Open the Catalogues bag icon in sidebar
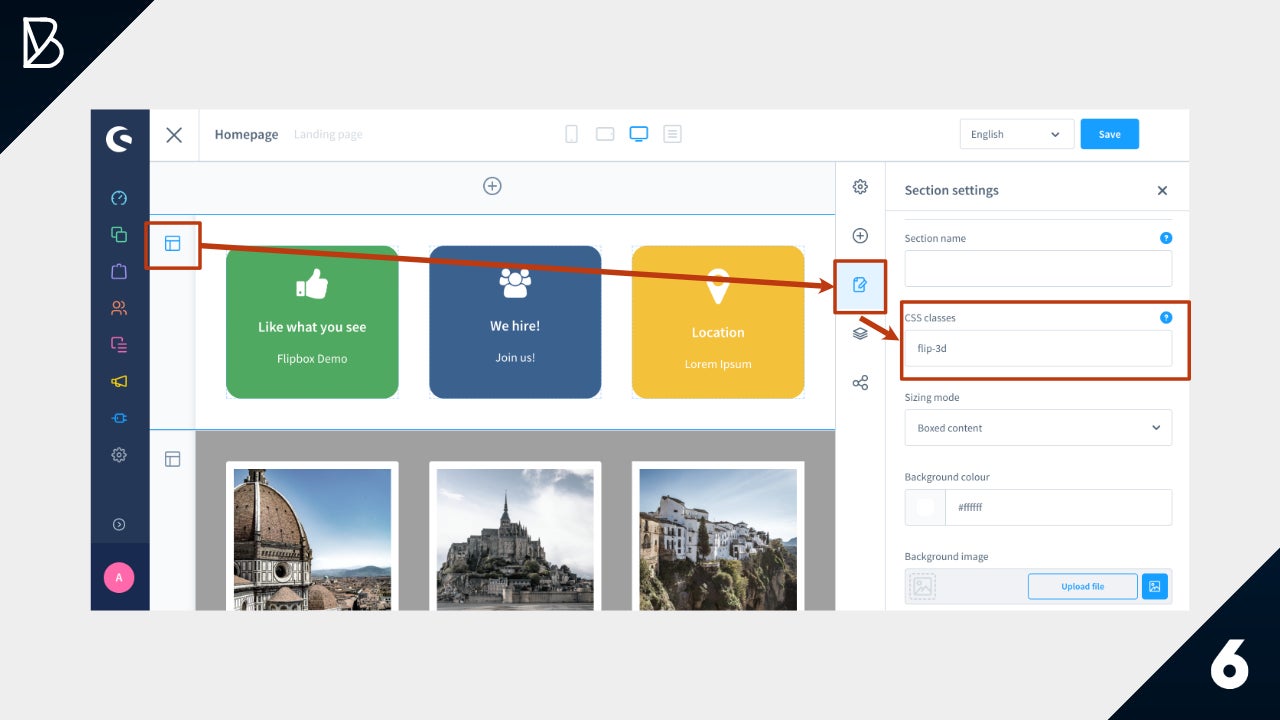 [x=119, y=271]
